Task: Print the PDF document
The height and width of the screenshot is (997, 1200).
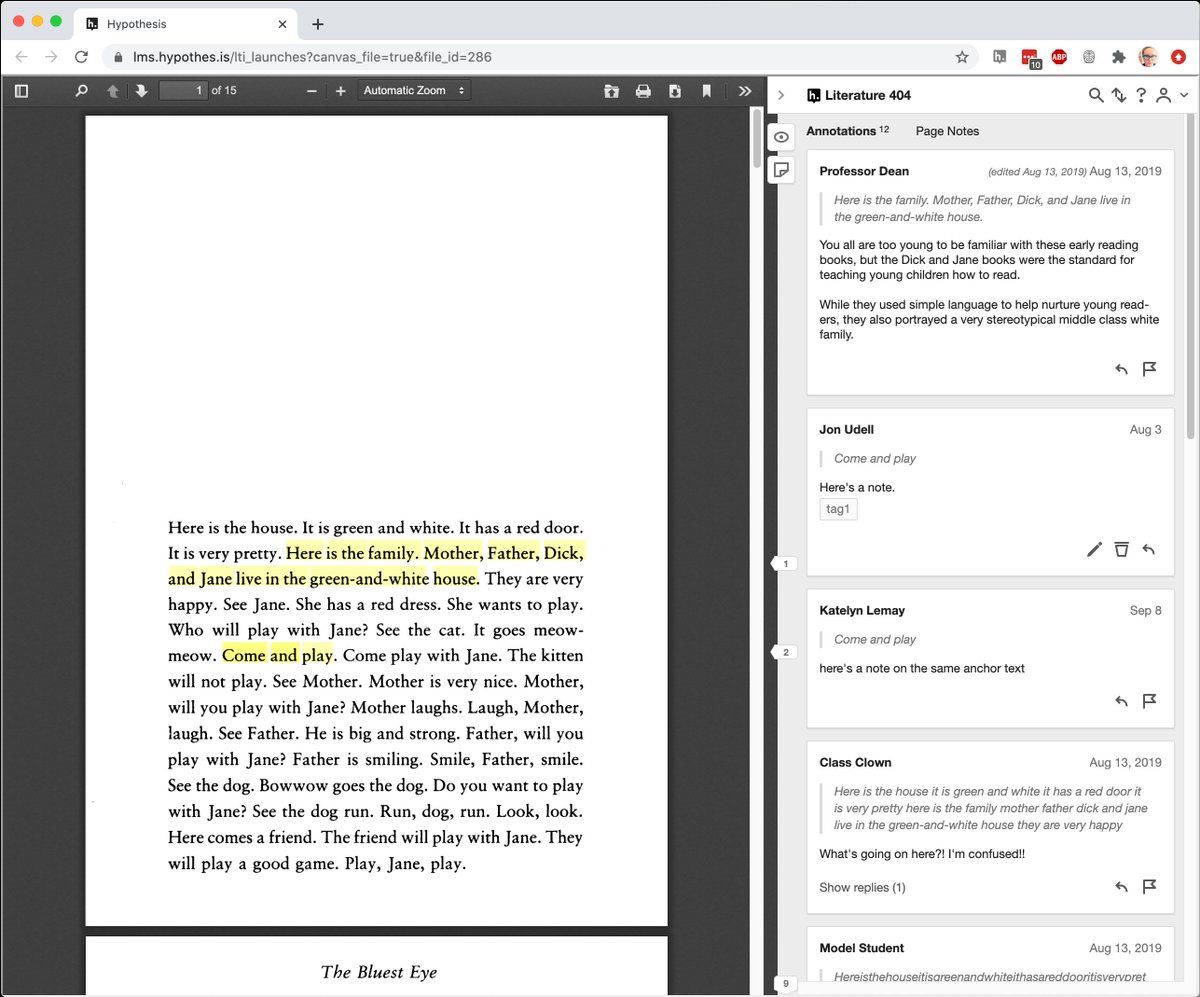Action: point(643,91)
